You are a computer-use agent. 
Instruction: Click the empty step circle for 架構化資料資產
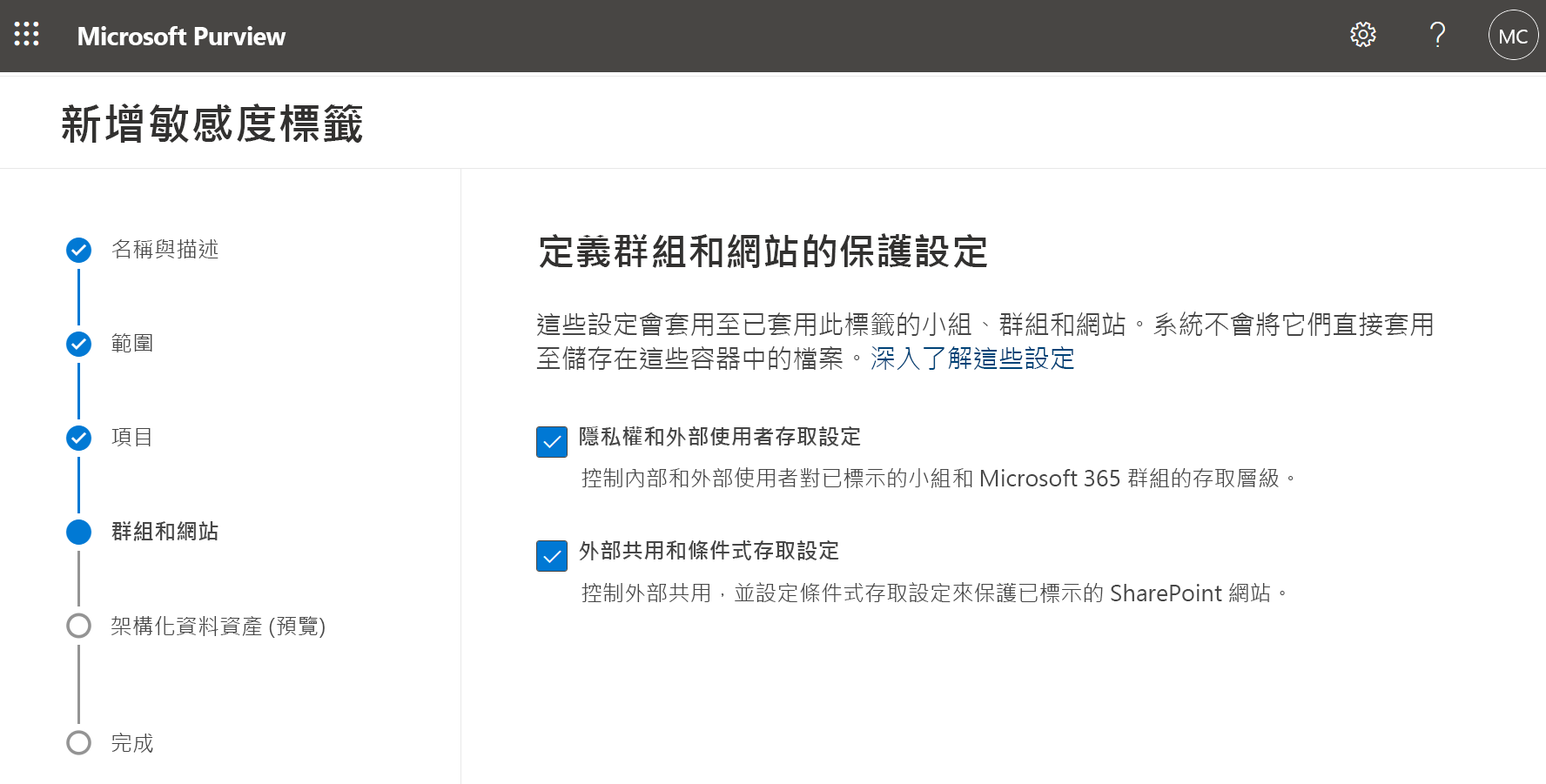coord(78,626)
